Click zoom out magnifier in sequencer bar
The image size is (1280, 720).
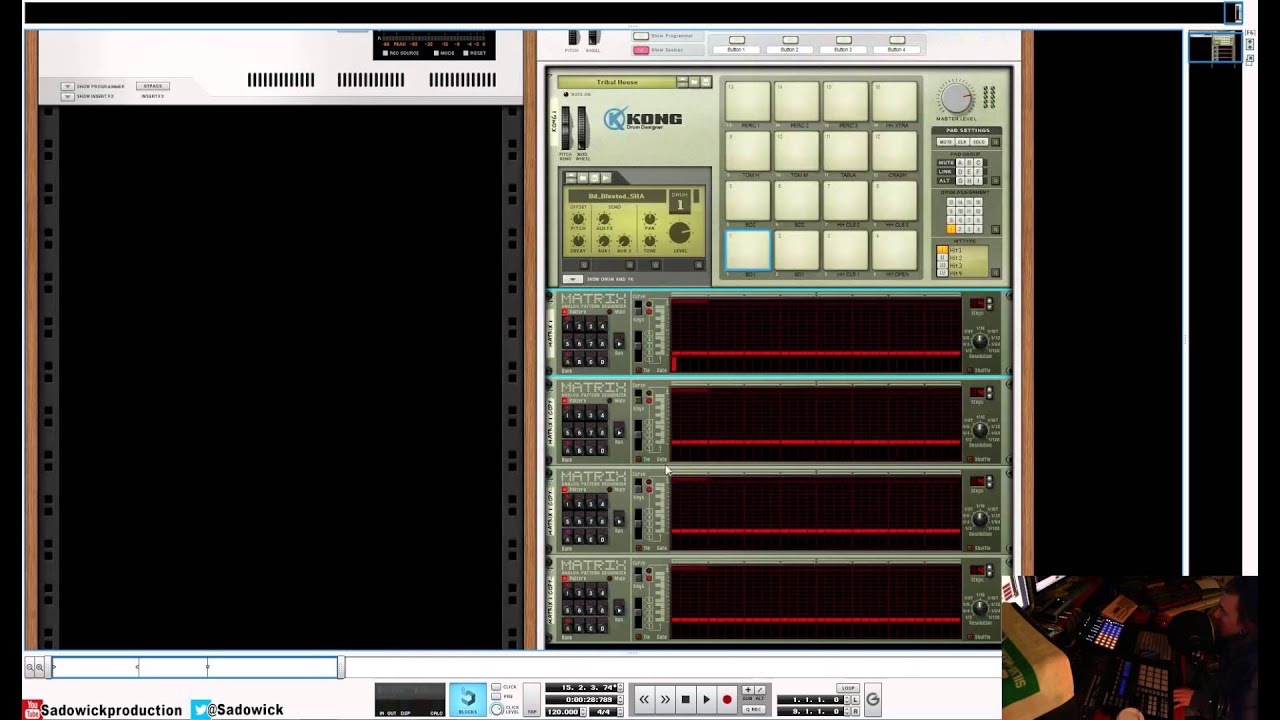[x=31, y=667]
